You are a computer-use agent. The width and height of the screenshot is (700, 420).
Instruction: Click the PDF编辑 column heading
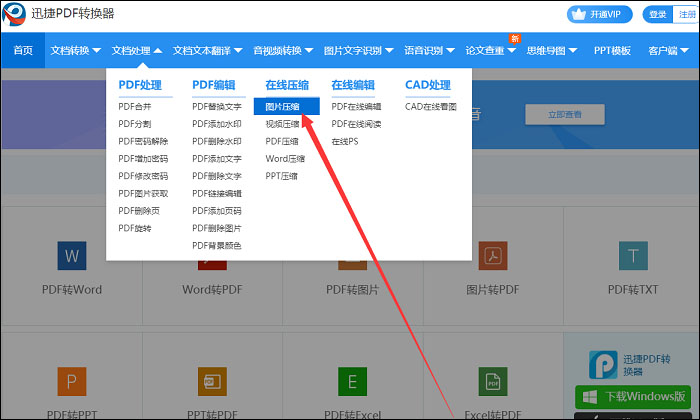point(214,85)
